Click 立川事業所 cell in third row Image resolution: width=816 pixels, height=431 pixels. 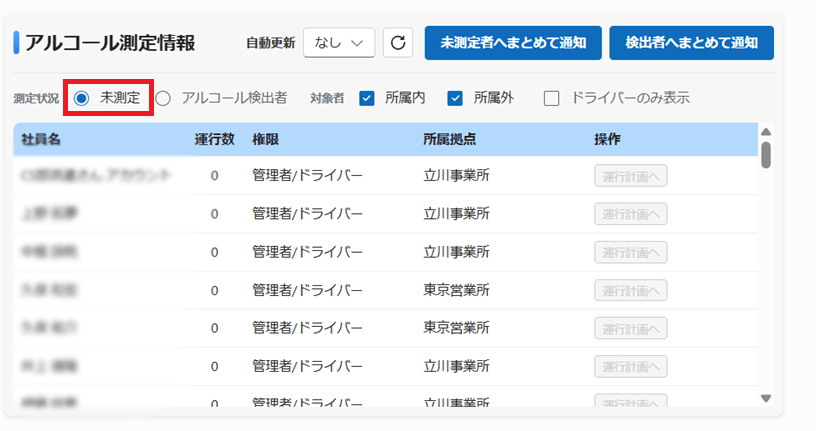[456, 252]
